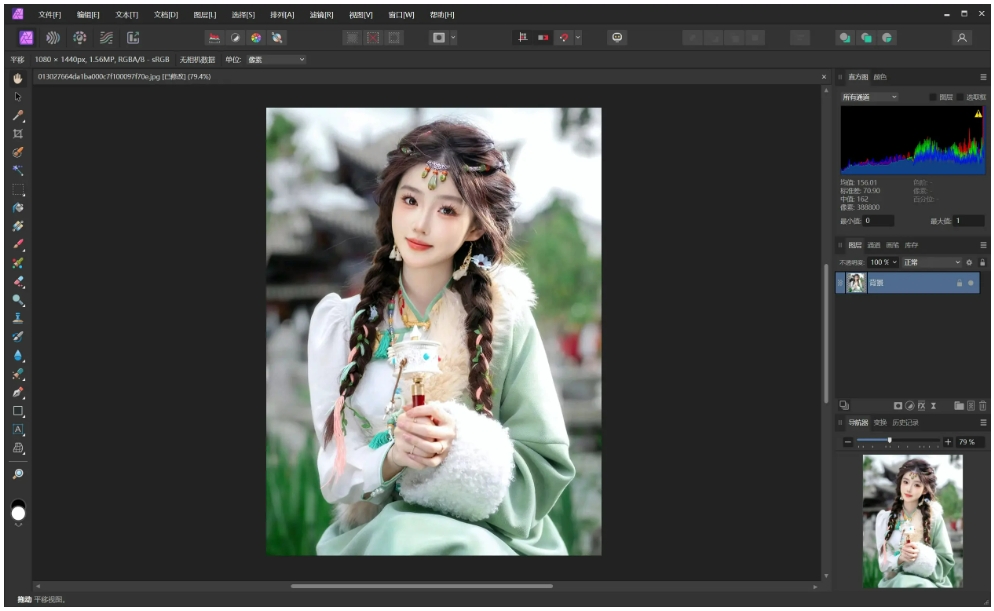This screenshot has width=994, height=611.
Task: Select the Mesh Warp tool
Action: pyautogui.click(x=18, y=448)
